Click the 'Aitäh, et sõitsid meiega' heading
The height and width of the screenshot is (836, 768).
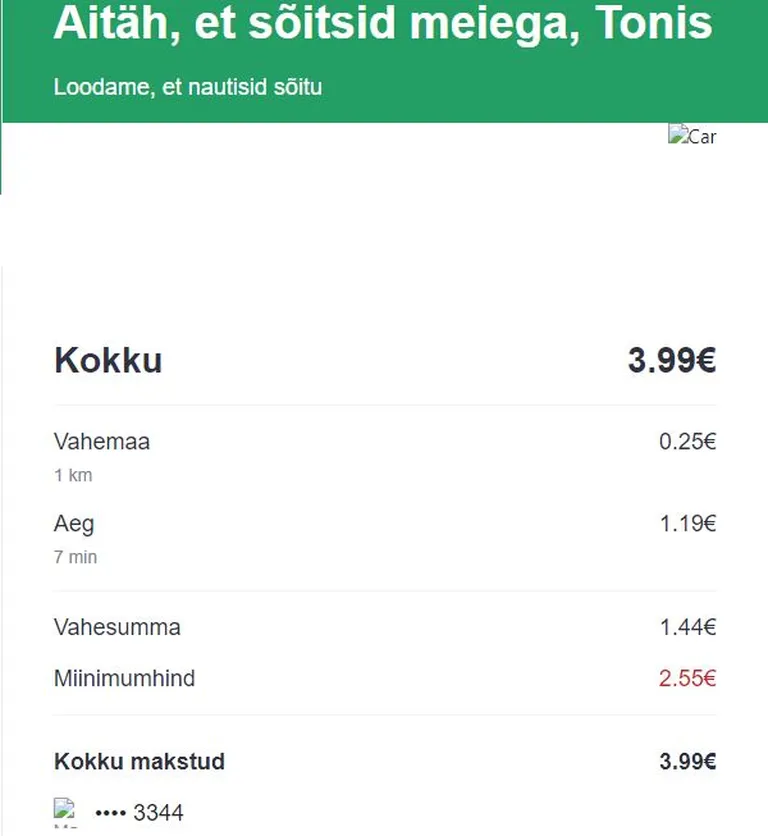(383, 23)
